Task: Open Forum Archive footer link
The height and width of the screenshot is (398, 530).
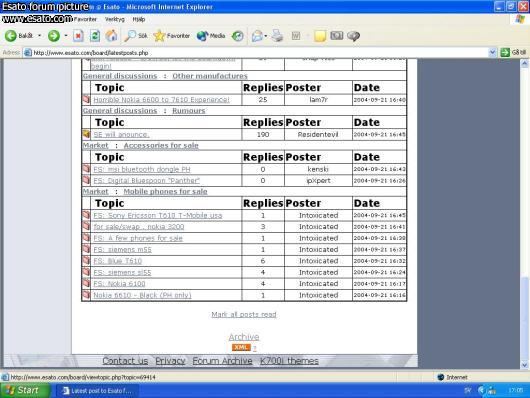Action: pos(222,361)
